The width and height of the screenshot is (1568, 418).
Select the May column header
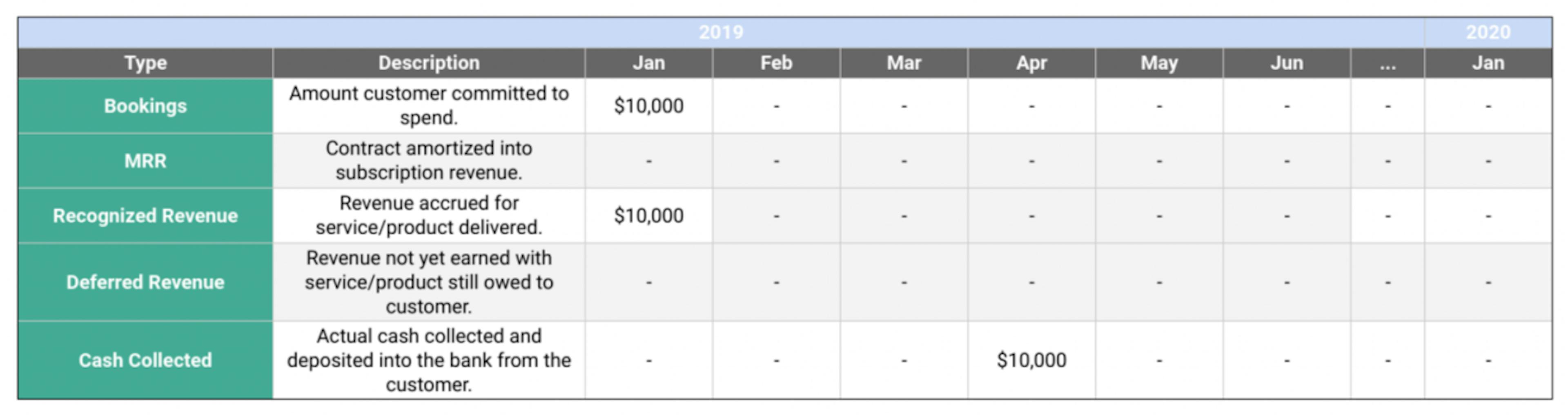(1159, 63)
